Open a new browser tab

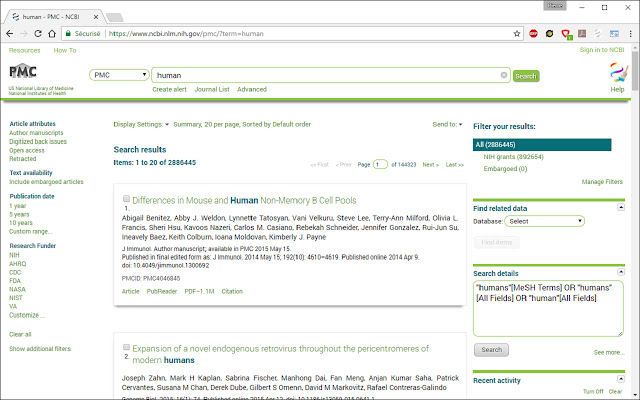pos(115,17)
